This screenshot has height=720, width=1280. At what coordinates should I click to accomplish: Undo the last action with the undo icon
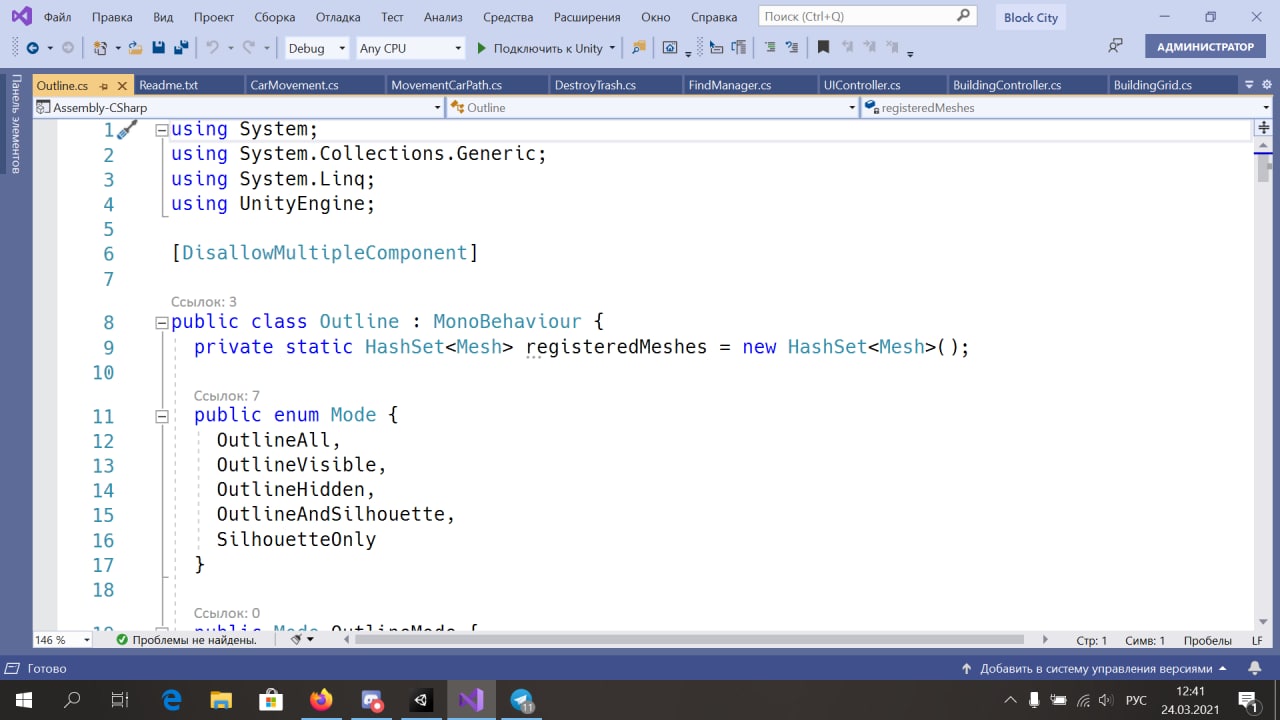(x=212, y=48)
